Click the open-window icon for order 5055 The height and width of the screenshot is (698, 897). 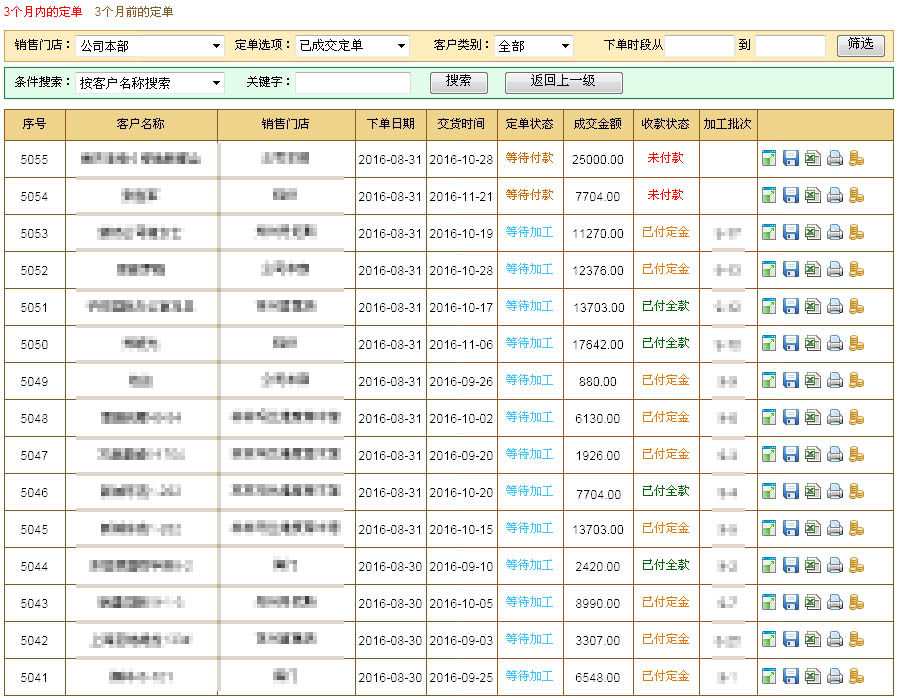click(769, 158)
